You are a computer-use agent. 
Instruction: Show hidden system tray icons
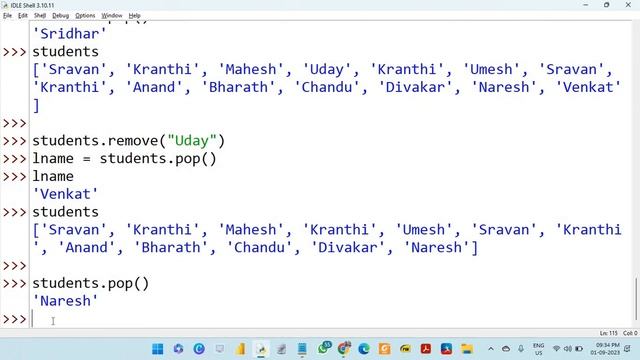coord(491,349)
